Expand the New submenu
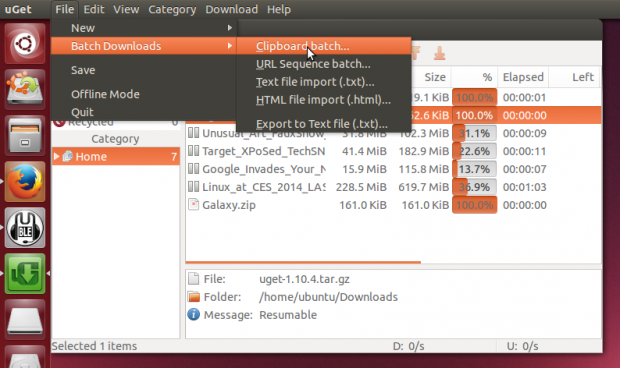 click(x=144, y=28)
